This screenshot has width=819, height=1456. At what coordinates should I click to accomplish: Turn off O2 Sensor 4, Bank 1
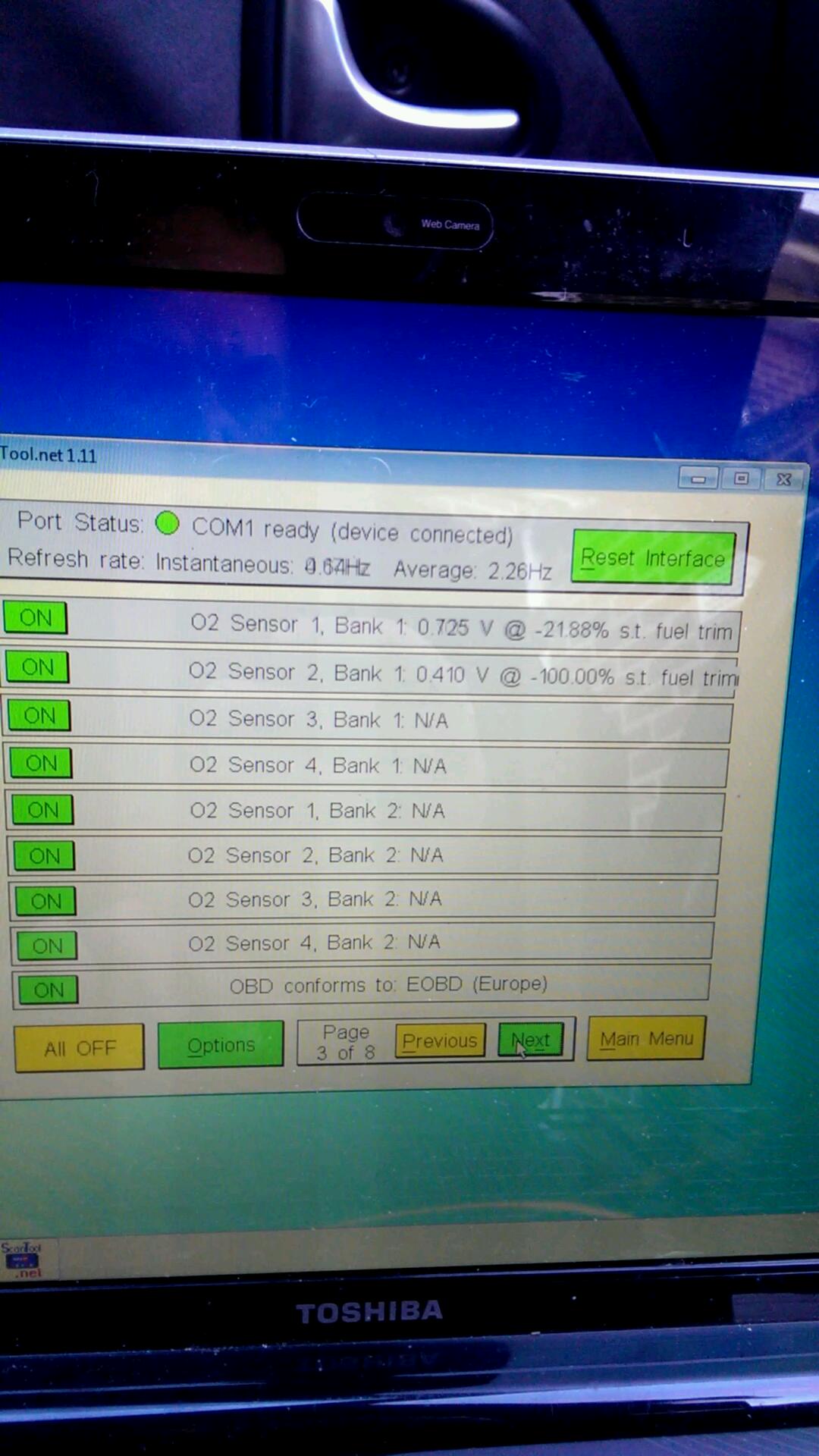pos(42,763)
